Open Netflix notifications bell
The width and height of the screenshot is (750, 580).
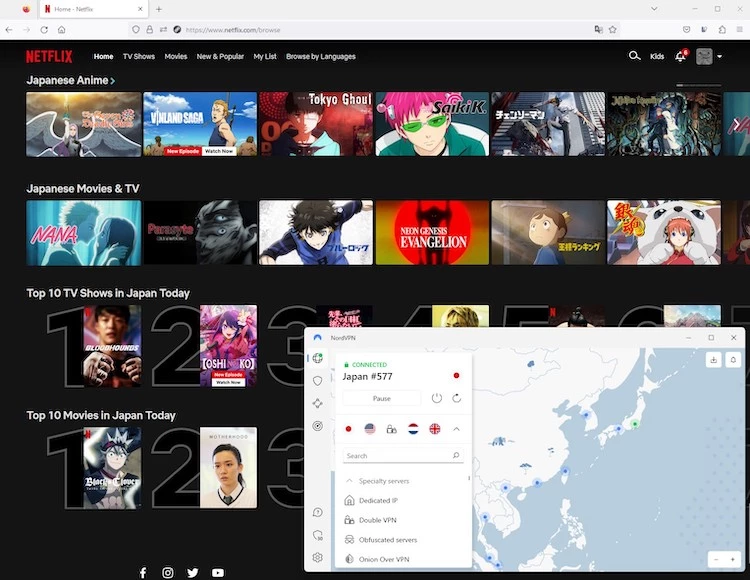pos(681,56)
